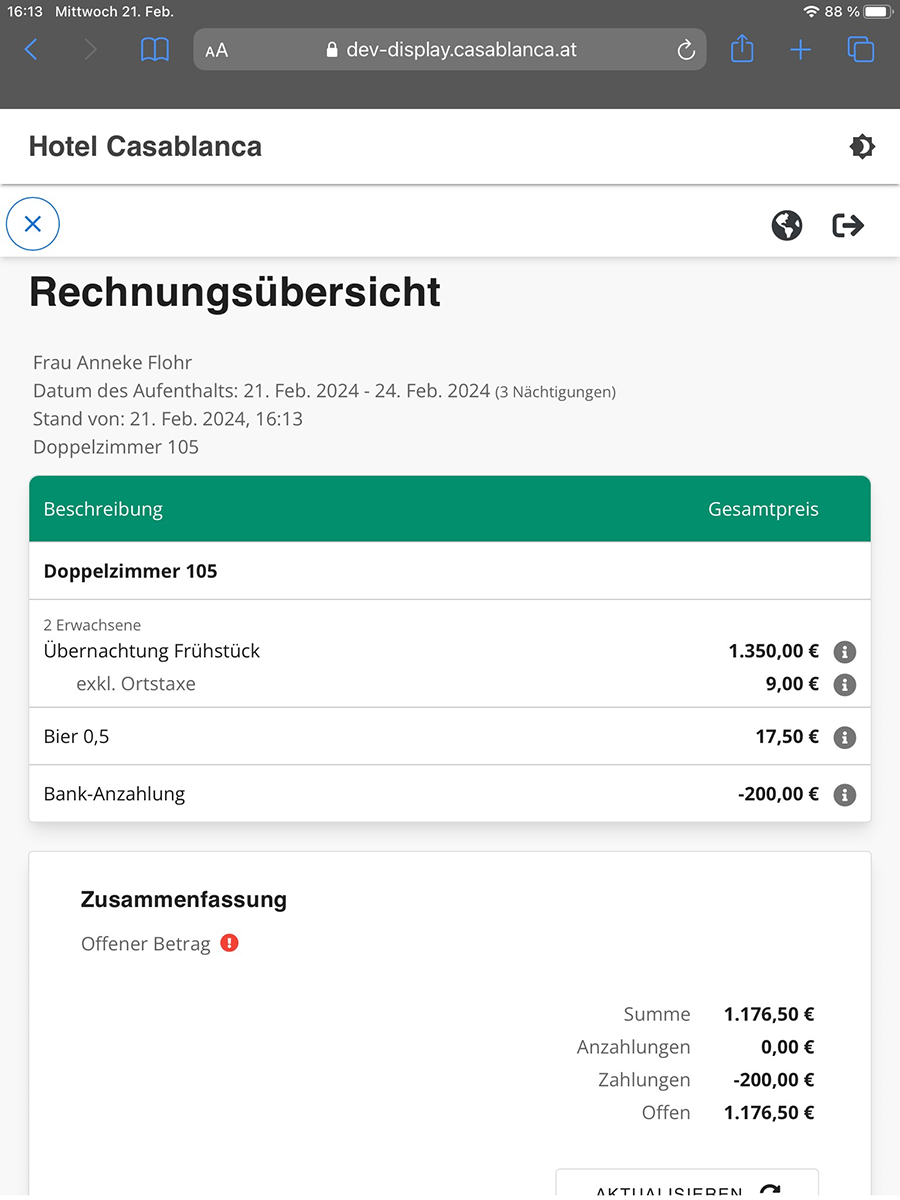The height and width of the screenshot is (1200, 900).
Task: Click info icon next to Ortstaxe amount
Action: pyautogui.click(x=845, y=685)
